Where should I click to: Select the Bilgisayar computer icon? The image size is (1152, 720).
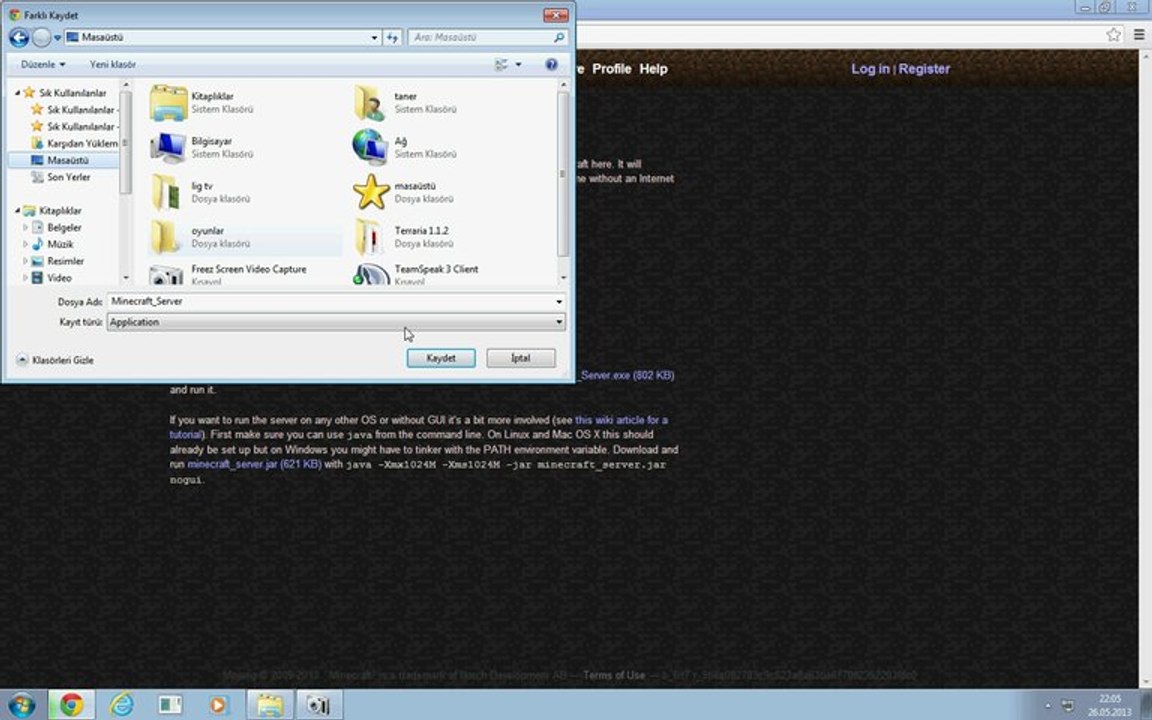(168, 147)
